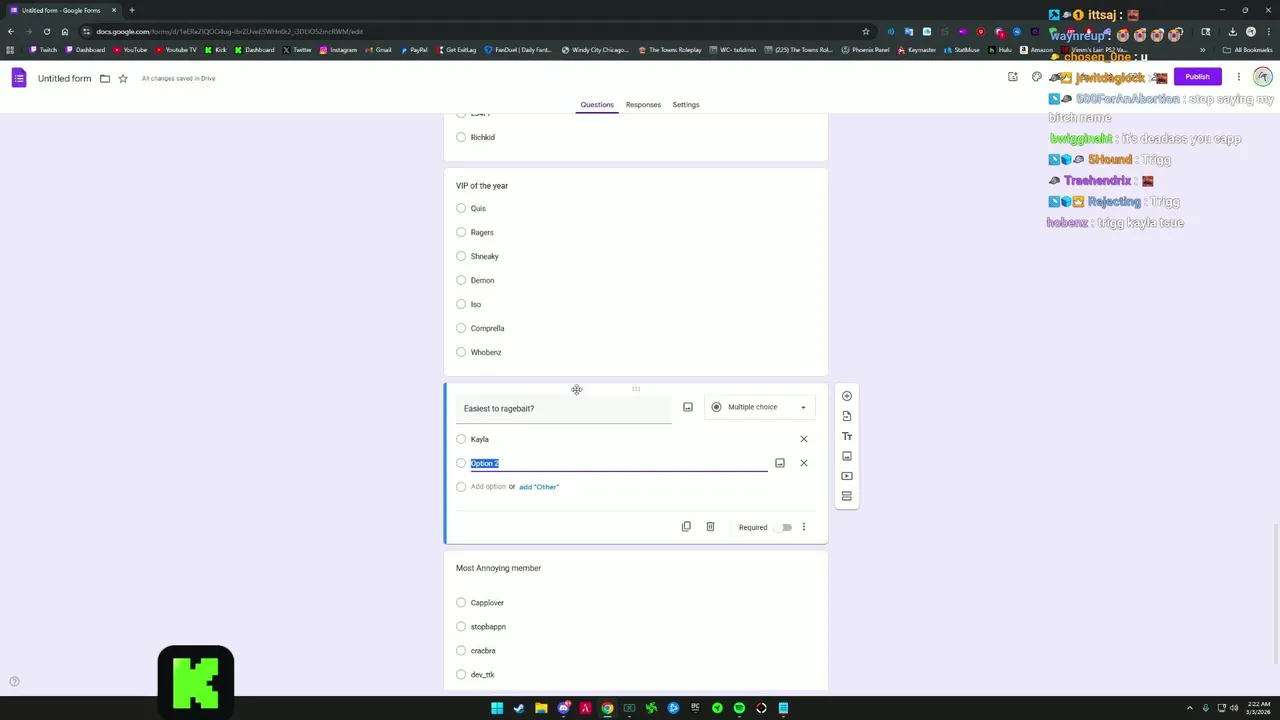1280x720 pixels.
Task: Select Whobenz radio button
Action: pos(461,352)
